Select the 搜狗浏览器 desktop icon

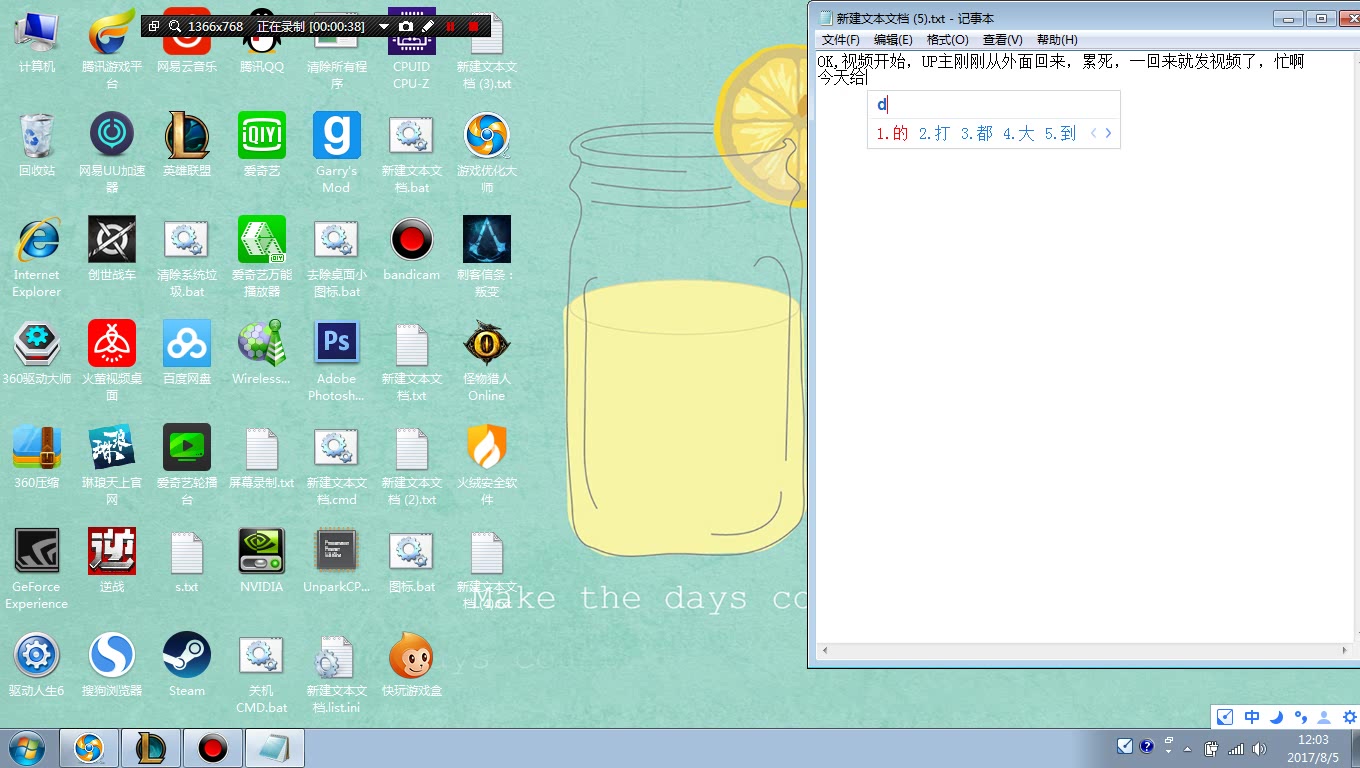(112, 665)
